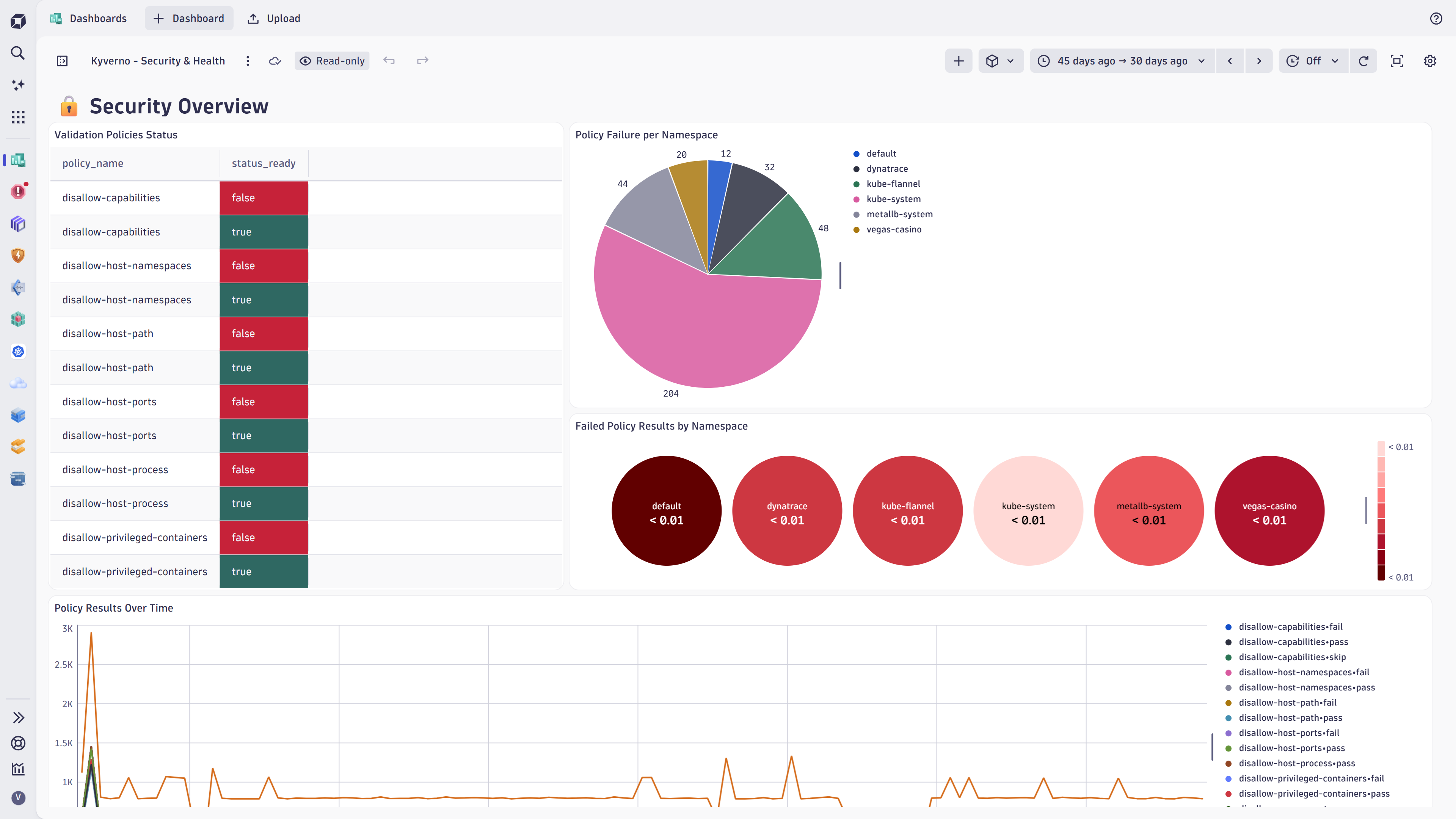
Task: Open the search magnifier in sidebar
Action: tap(18, 53)
